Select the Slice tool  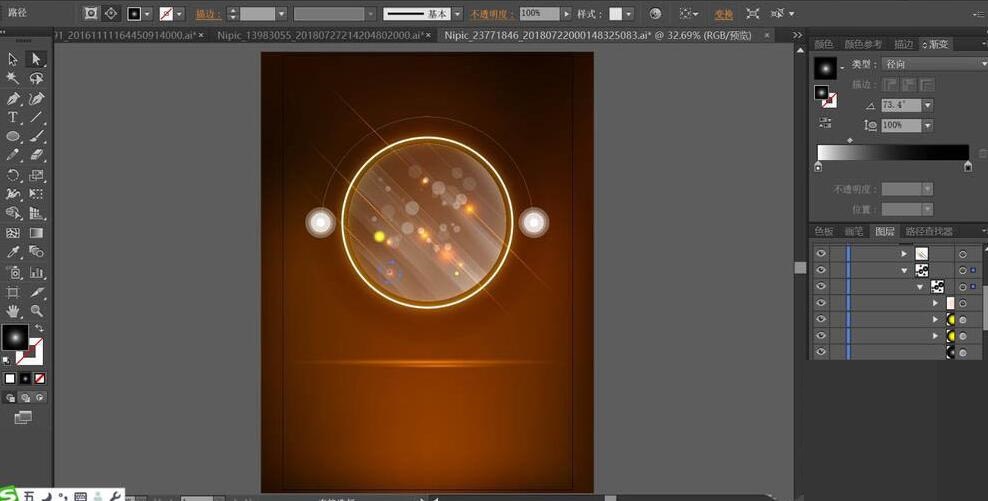coord(36,292)
